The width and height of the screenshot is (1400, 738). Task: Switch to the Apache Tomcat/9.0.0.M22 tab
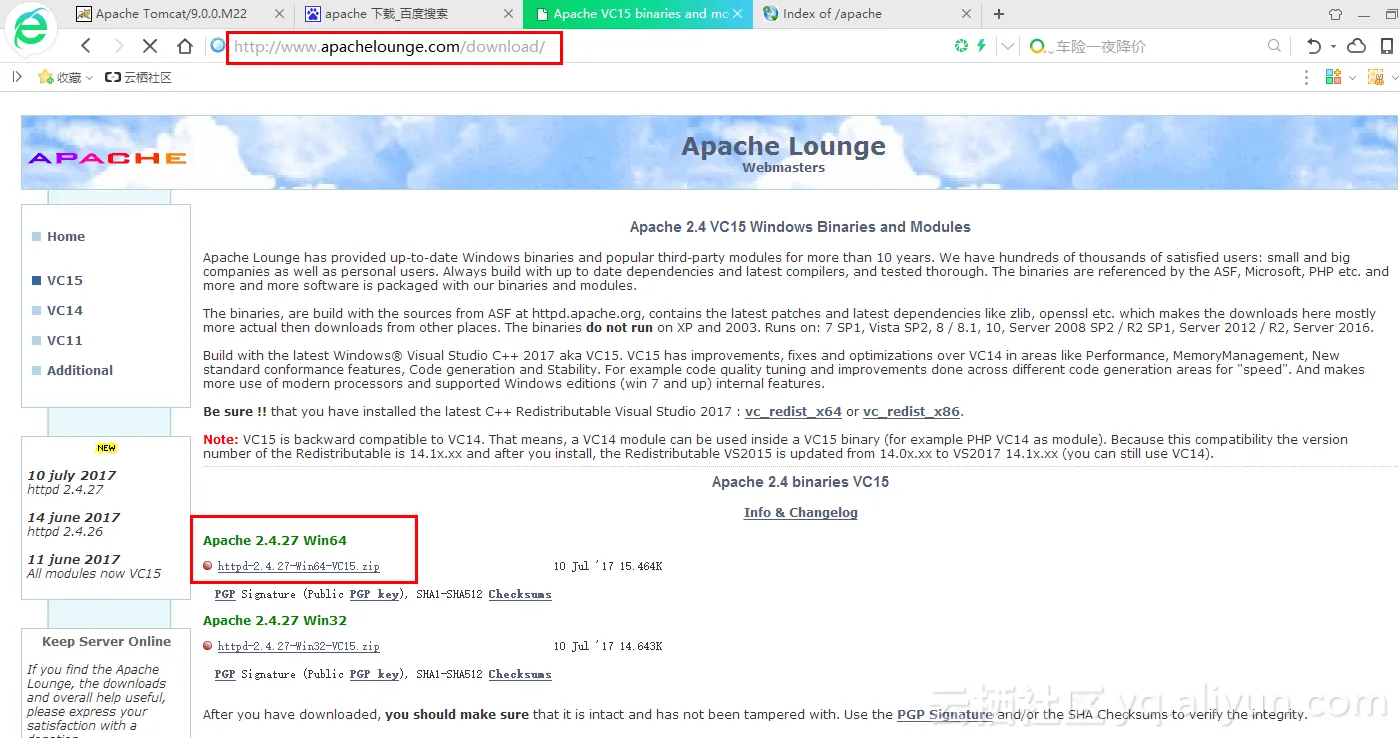tap(172, 14)
